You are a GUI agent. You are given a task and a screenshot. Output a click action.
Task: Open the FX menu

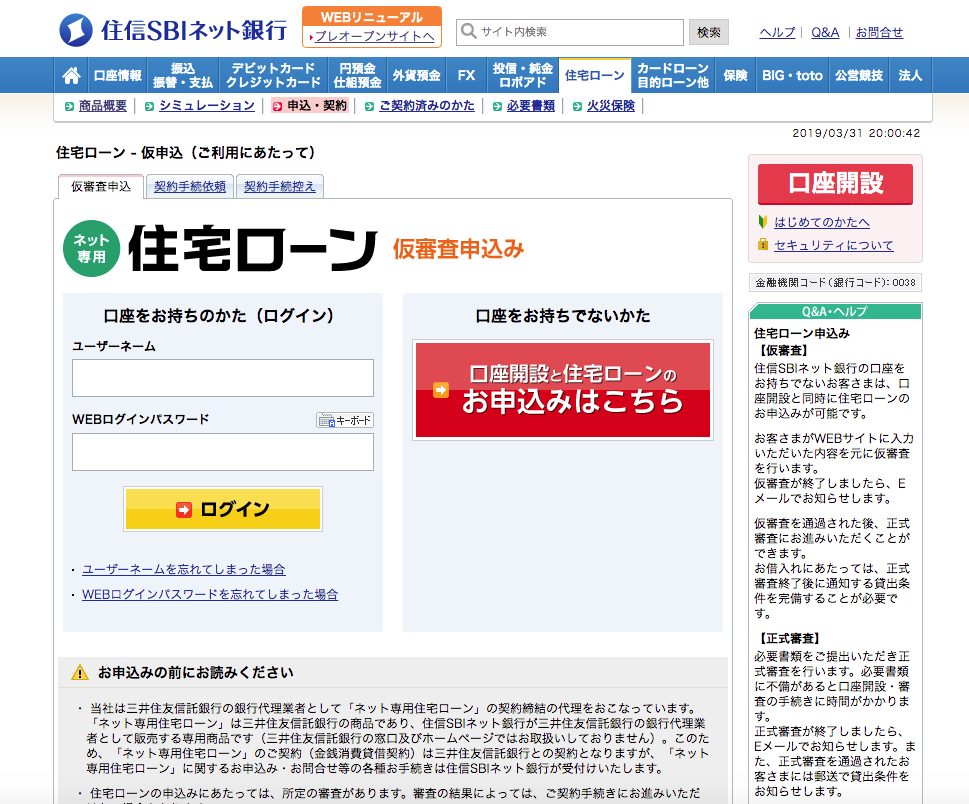click(x=467, y=75)
